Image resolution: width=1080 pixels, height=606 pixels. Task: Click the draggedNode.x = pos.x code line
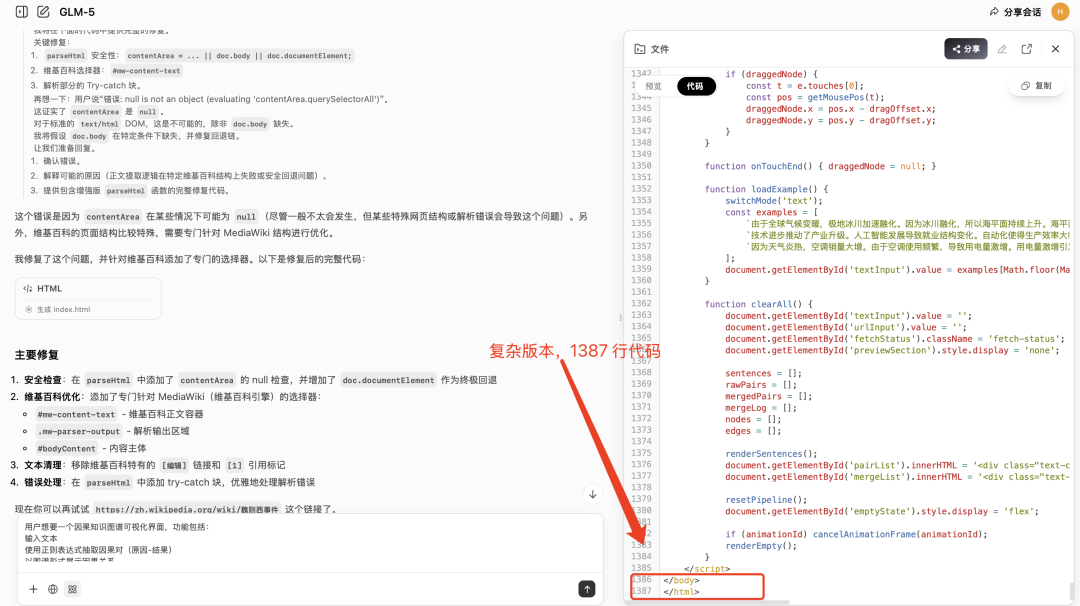click(840, 109)
